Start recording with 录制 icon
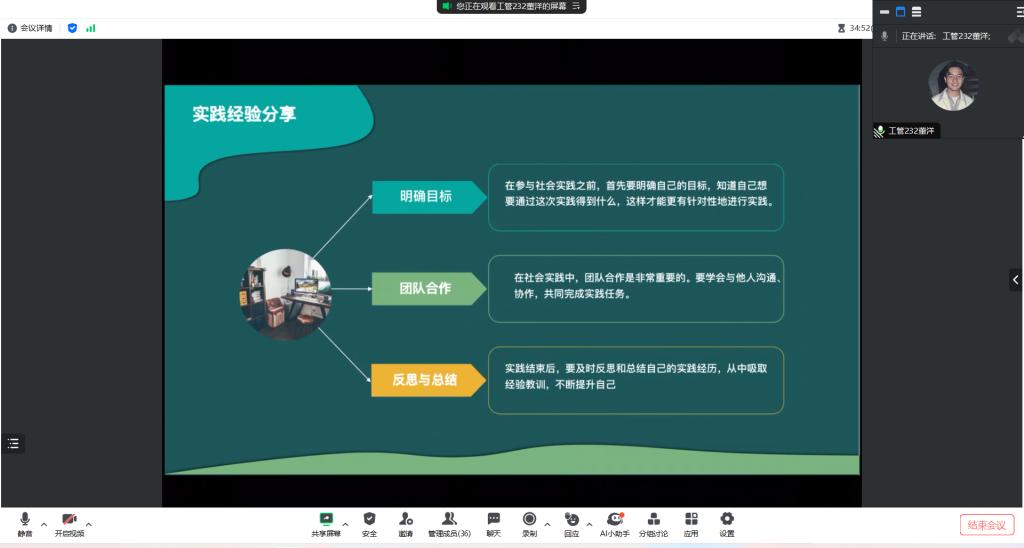This screenshot has height=548, width=1024. coord(529,523)
